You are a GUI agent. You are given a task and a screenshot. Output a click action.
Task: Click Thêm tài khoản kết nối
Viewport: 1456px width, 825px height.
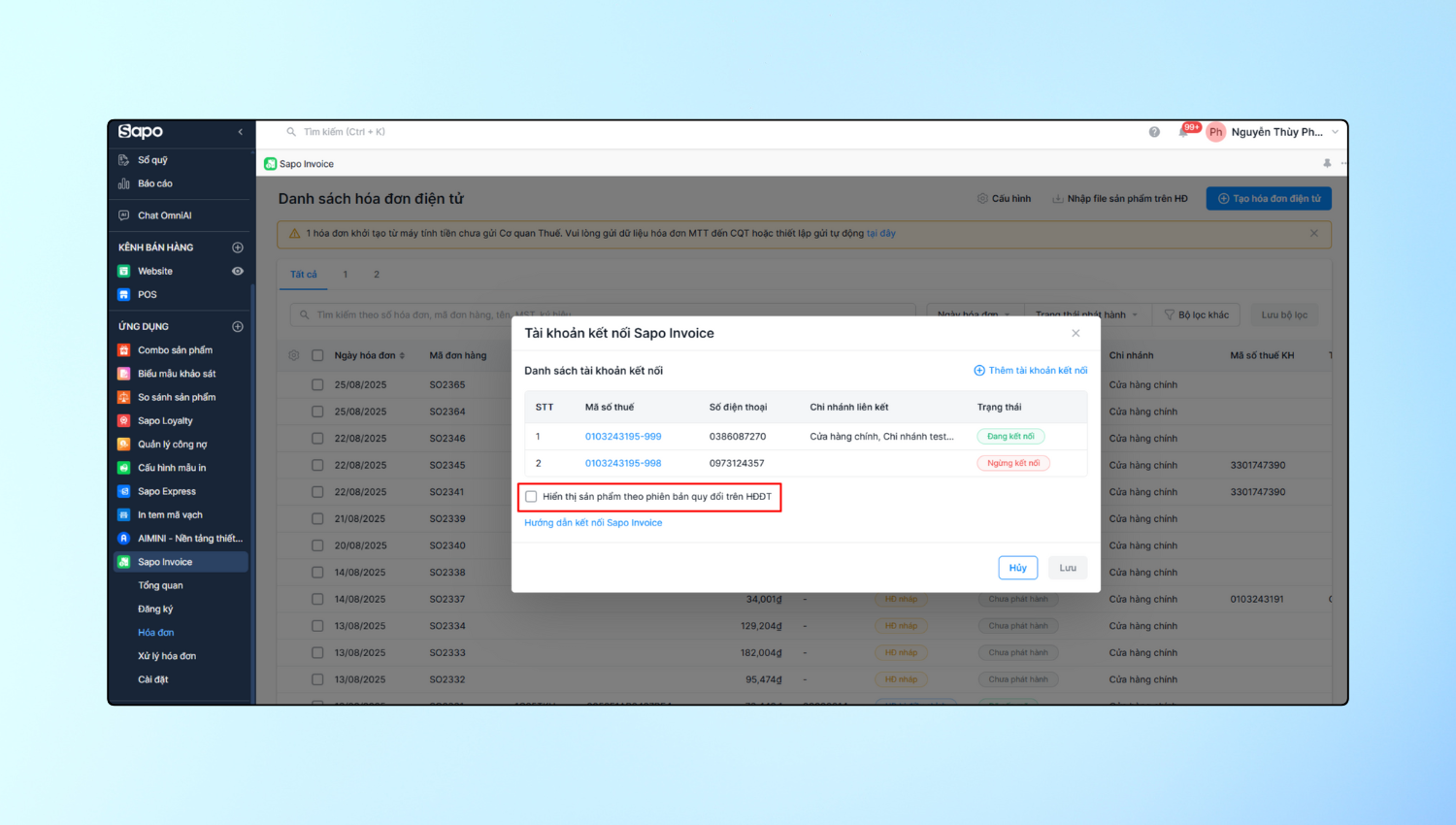(1031, 371)
